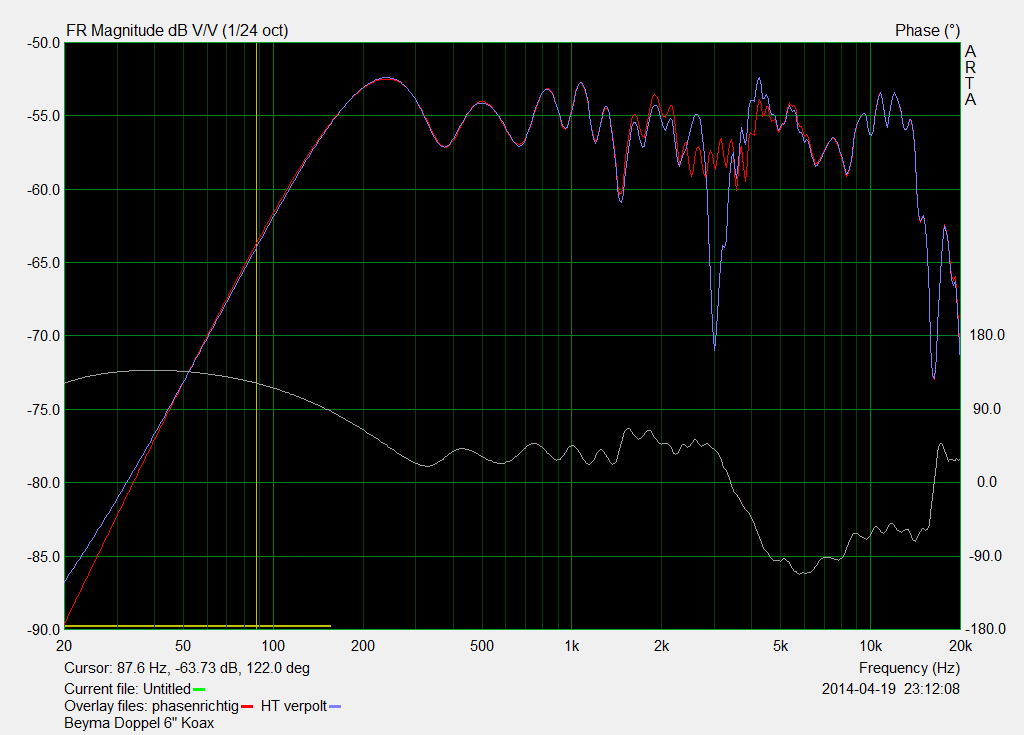This screenshot has width=1024, height=735.
Task: Select the FR Magnitude dB V/V title
Action: [176, 31]
